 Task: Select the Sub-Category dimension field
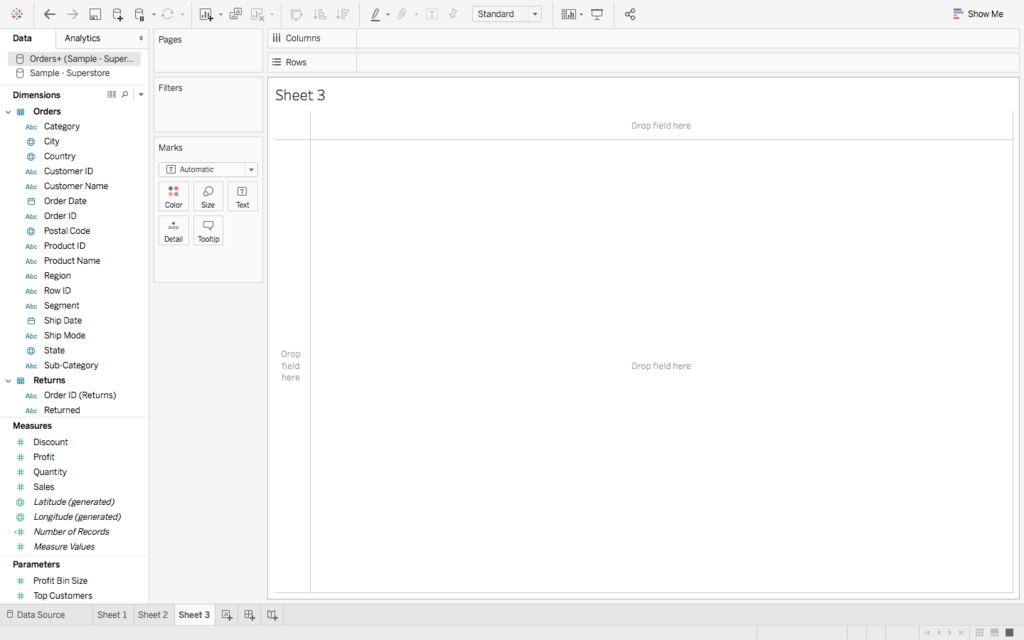tap(71, 366)
